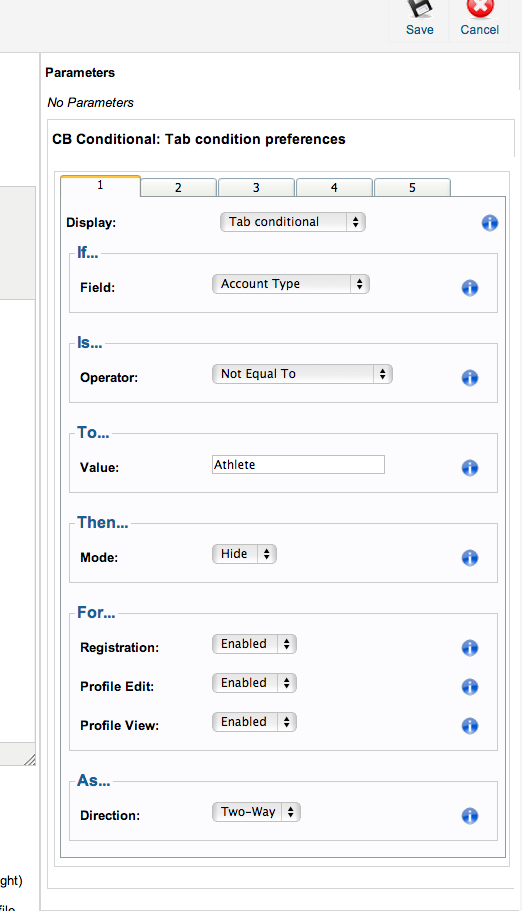Open the Registration Enabled dropdown
Viewport: 522px width, 911px height.
[x=254, y=644]
